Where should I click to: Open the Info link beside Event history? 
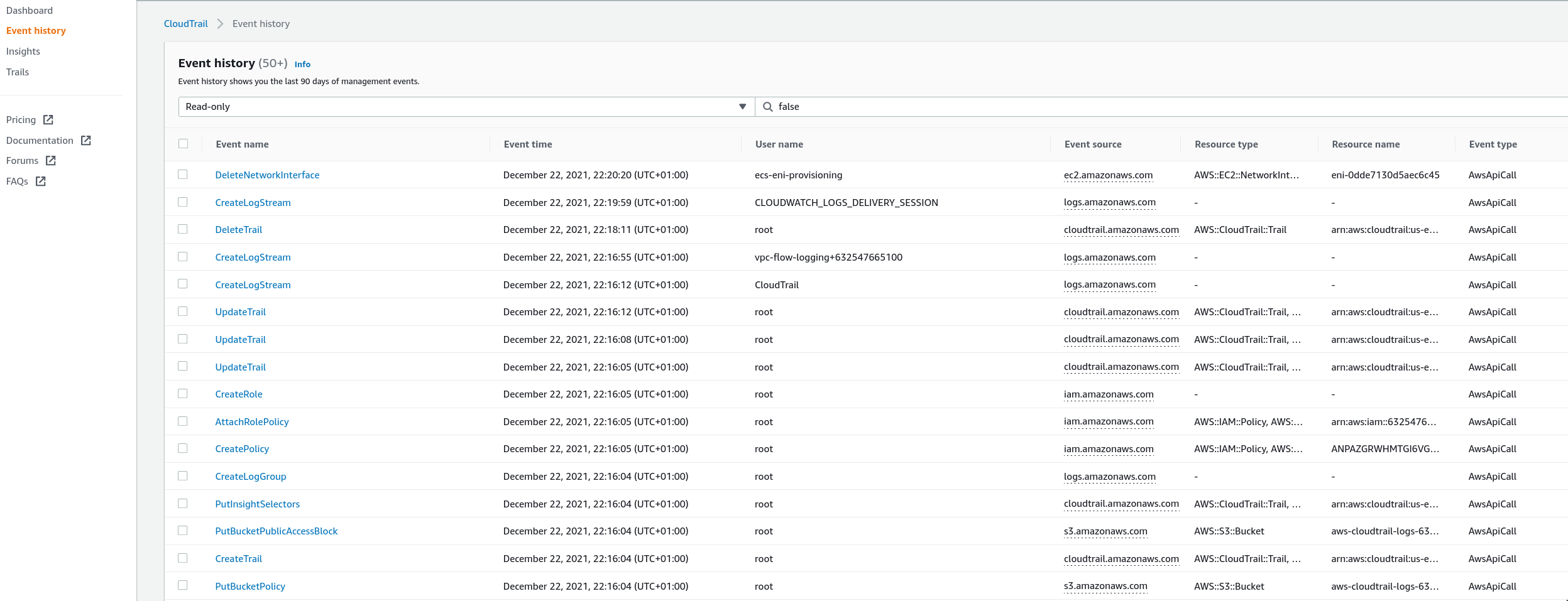click(302, 64)
